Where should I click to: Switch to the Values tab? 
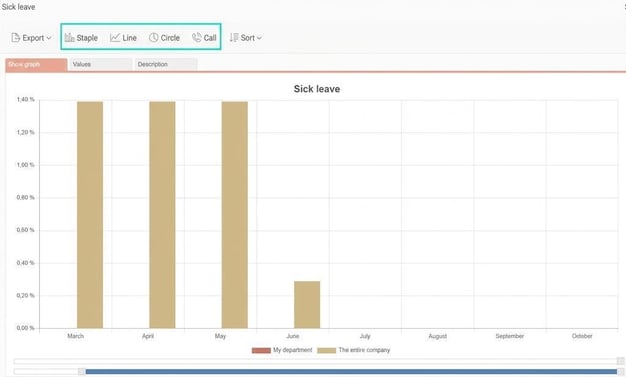pyautogui.click(x=101, y=64)
